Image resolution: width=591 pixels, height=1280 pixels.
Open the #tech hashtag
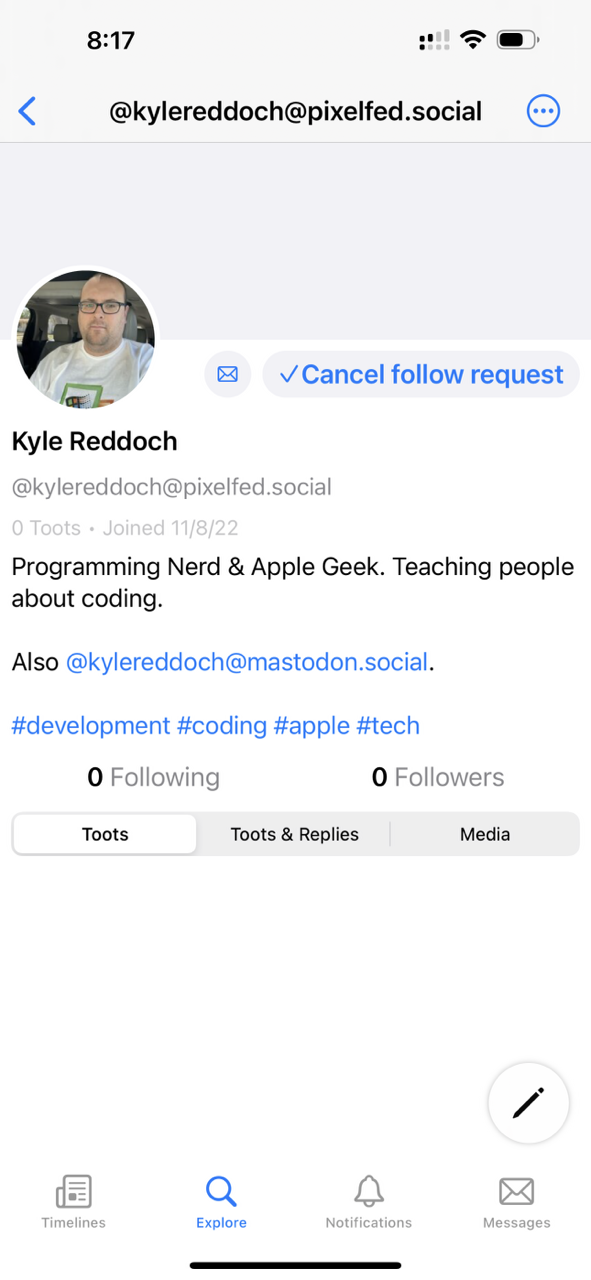click(388, 725)
